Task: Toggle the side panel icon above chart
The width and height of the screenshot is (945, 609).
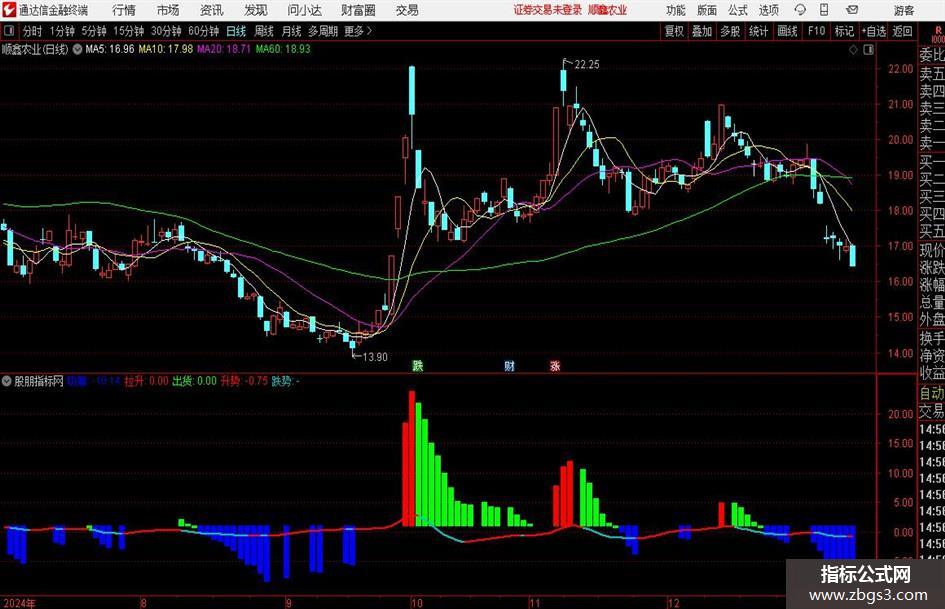Action: 868,50
